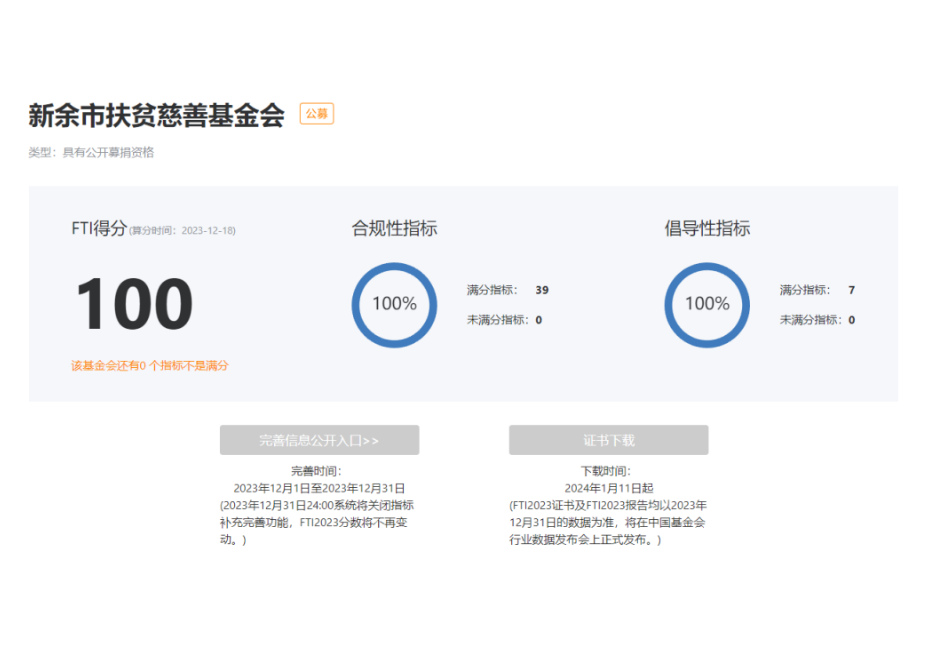Click the 倡导性指标 100% progress ring
This screenshot has width=939, height=651.
tap(707, 304)
